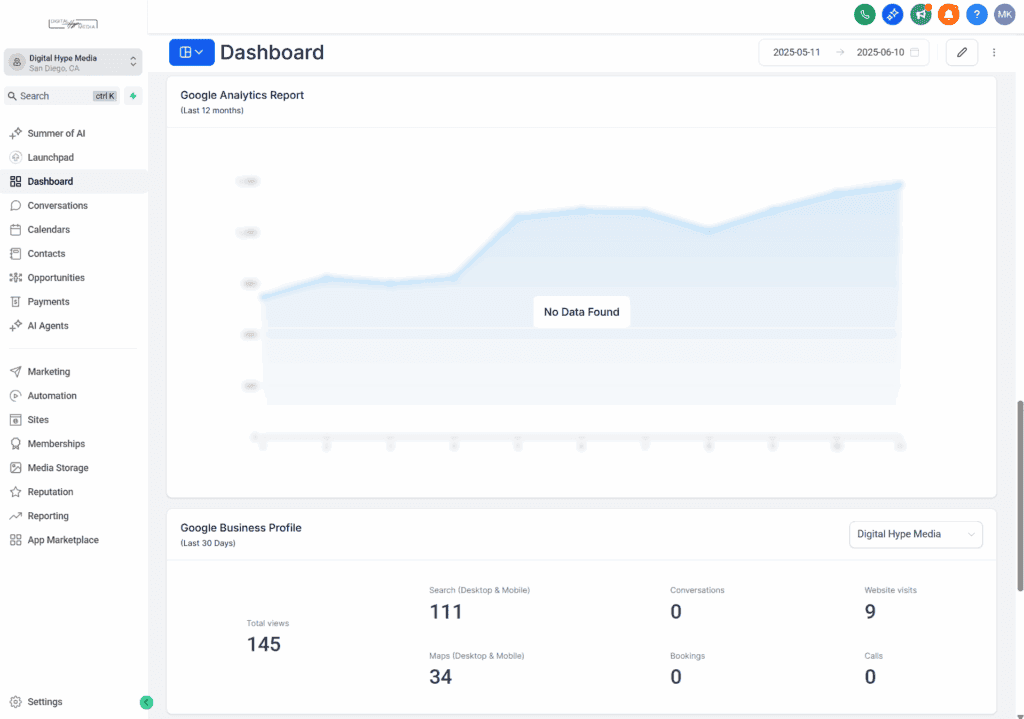Viewport: 1024px width, 719px height.
Task: Collapse sidebar with green arrow button
Action: coord(146,702)
